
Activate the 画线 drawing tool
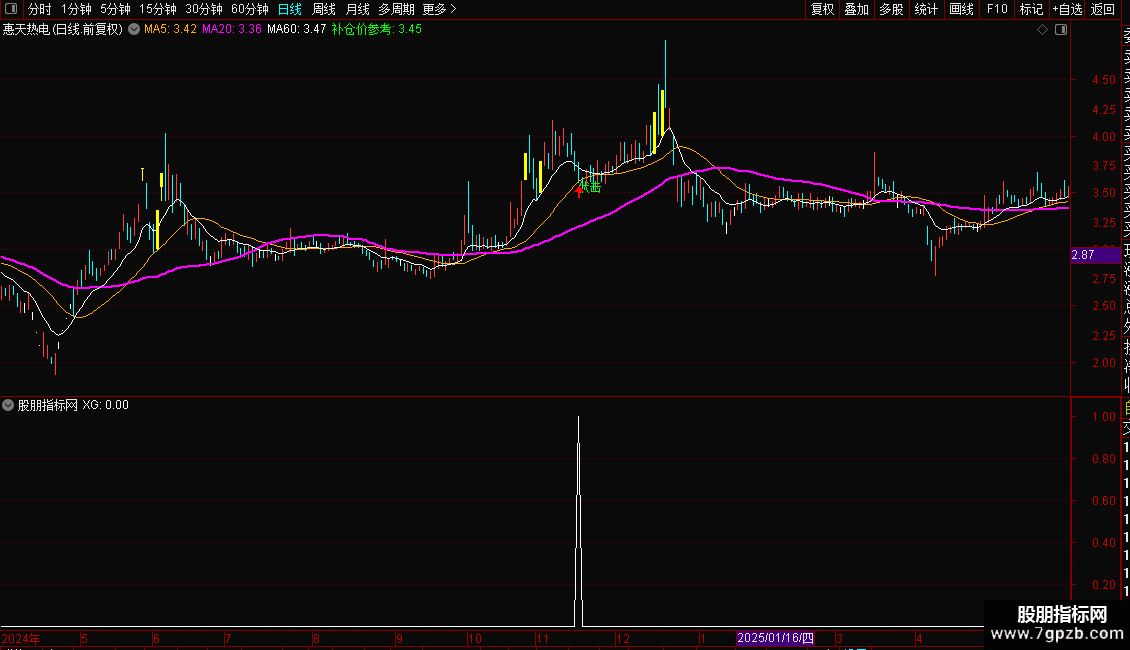961,9
